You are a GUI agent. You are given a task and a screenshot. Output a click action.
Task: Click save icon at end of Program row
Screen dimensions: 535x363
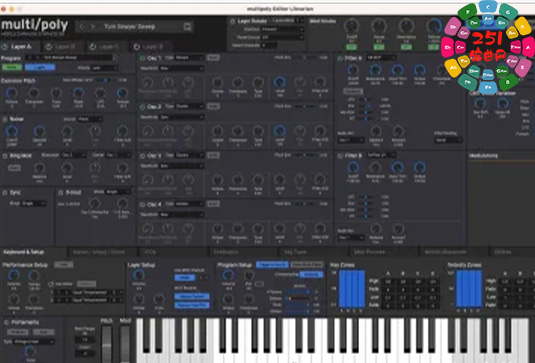click(116, 58)
